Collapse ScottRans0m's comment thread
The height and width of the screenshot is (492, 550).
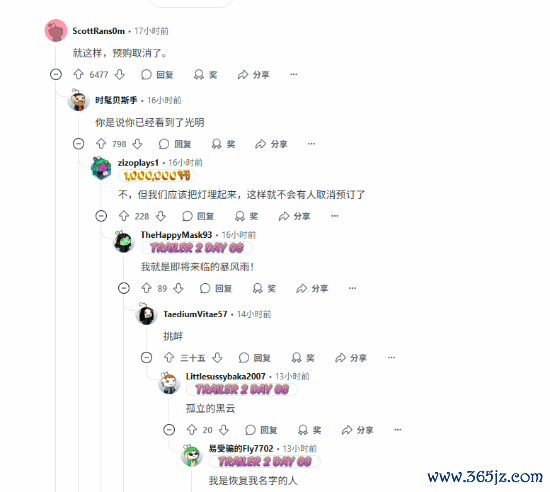pos(56,74)
